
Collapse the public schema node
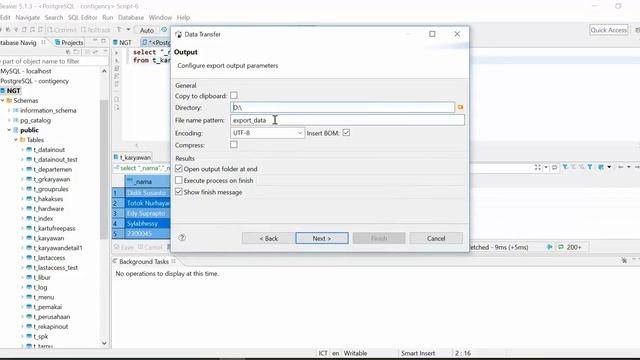[9, 130]
